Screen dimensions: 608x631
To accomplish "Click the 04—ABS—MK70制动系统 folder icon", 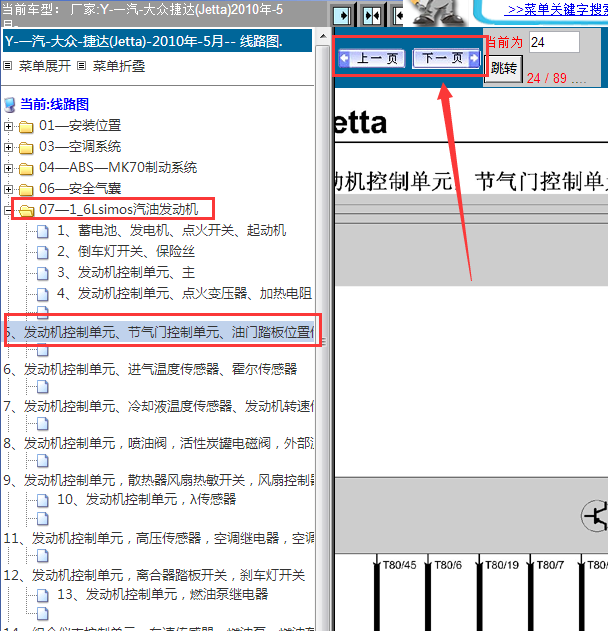I will (x=26, y=169).
